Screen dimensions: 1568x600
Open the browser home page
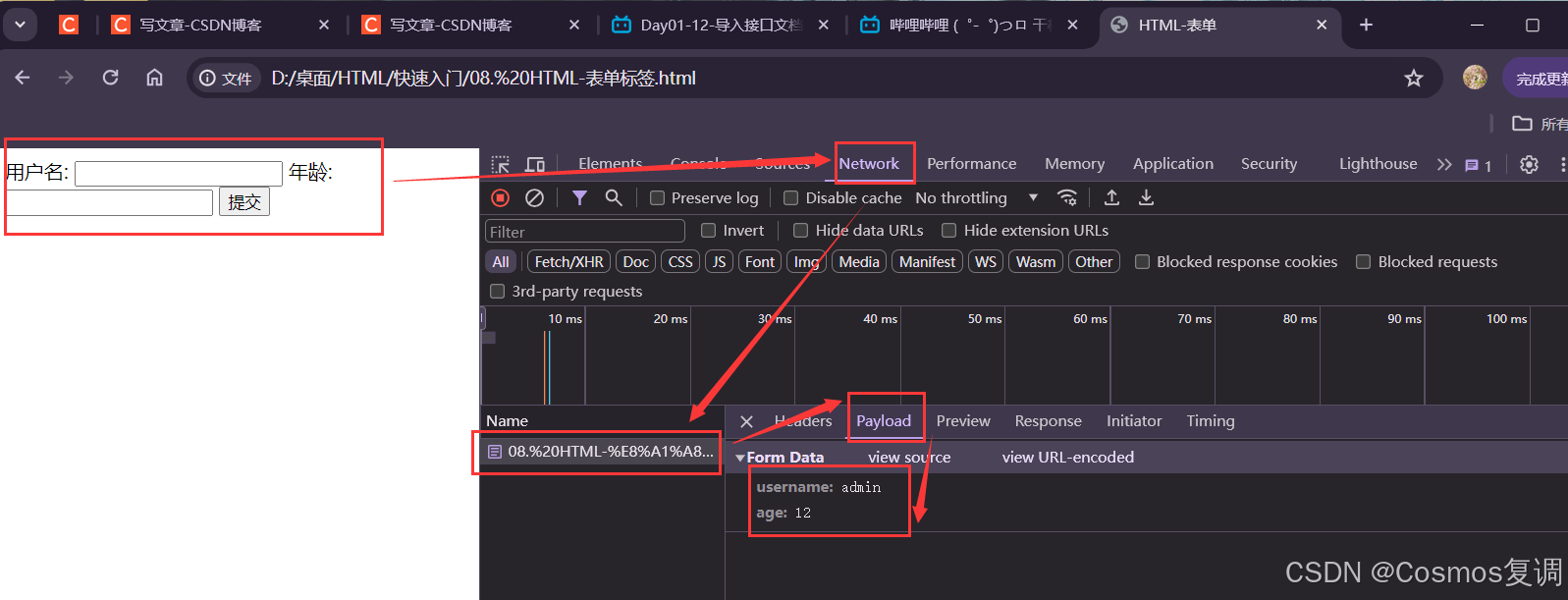(x=154, y=78)
